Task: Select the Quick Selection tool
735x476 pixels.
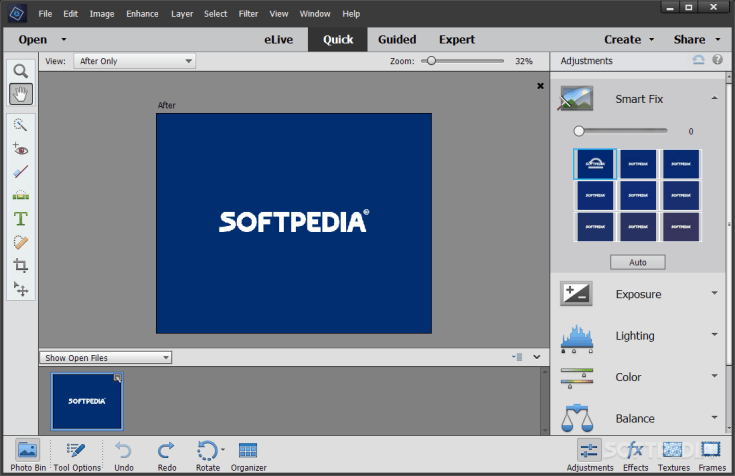Action: tap(20, 125)
